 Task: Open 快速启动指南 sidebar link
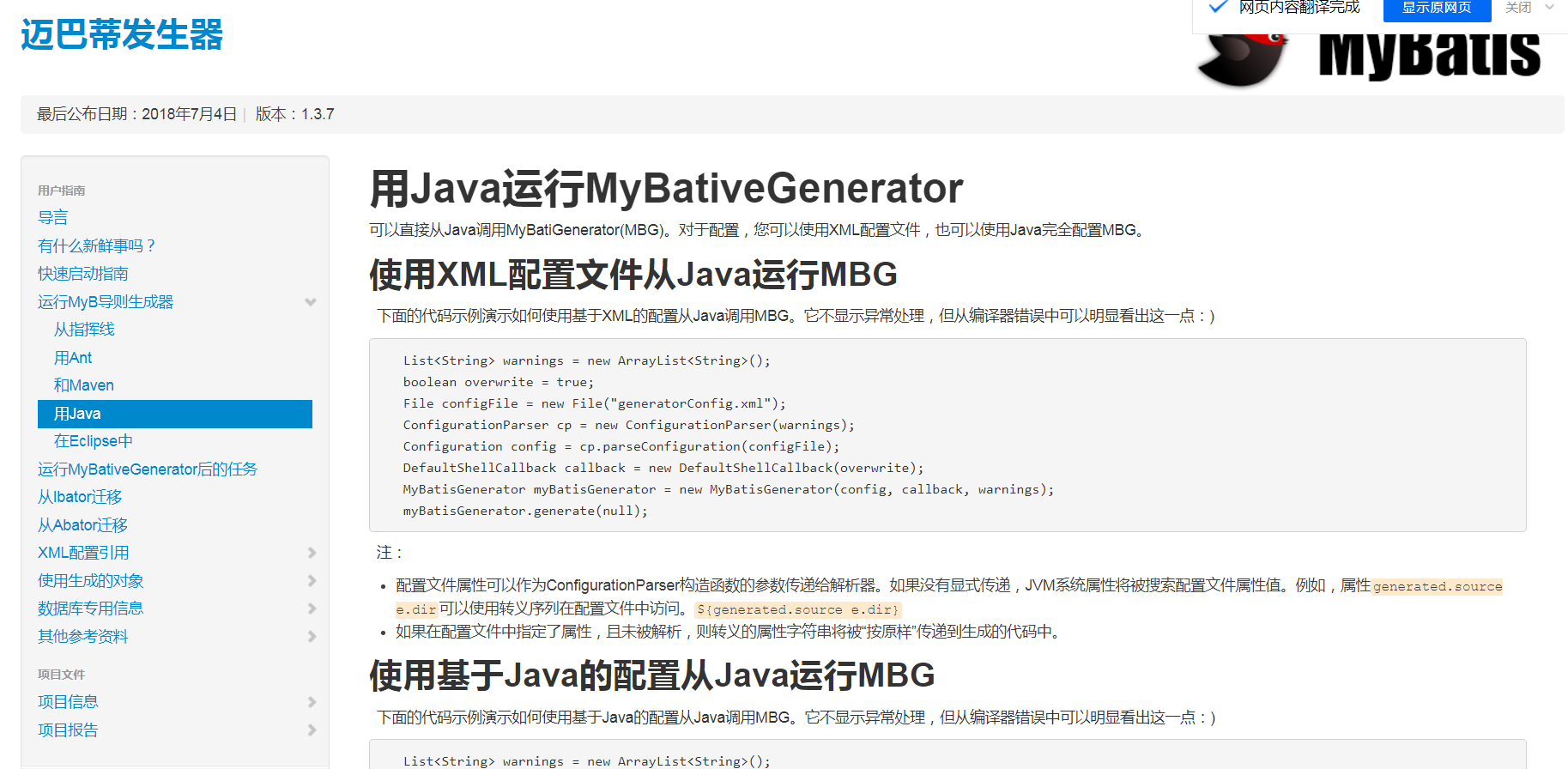tap(83, 274)
